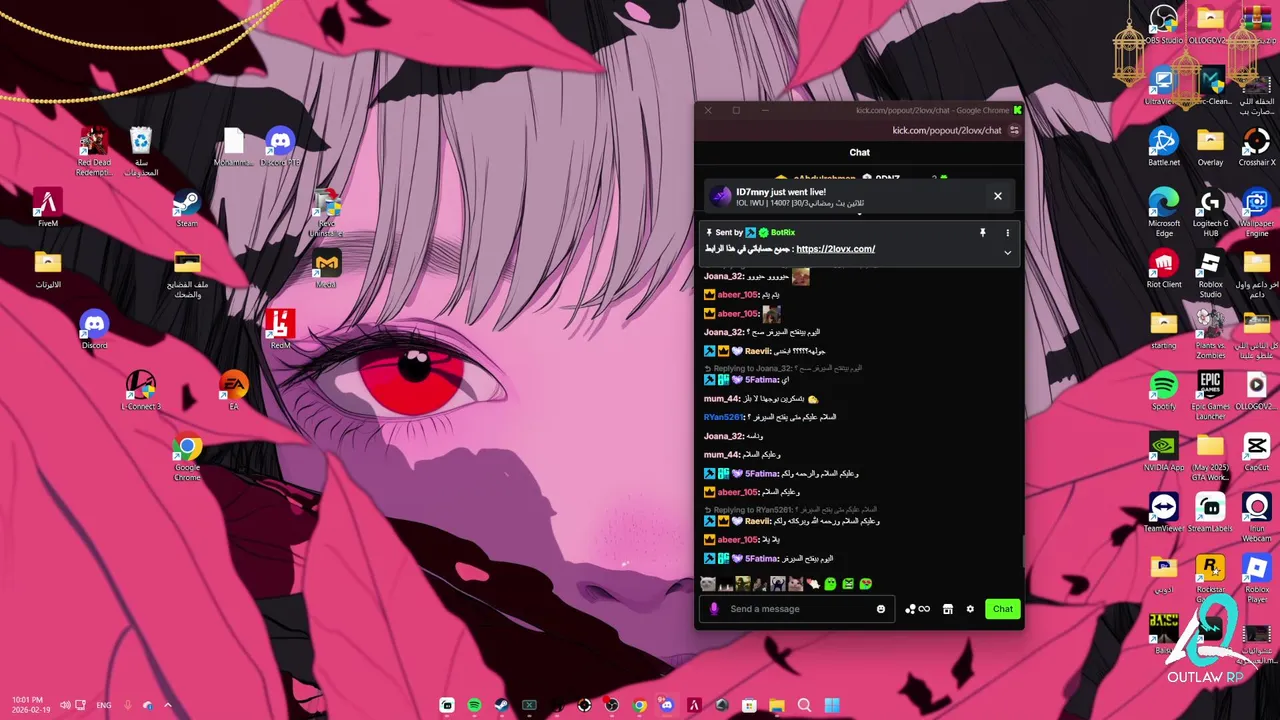Click the purple chat identity icon in input
The height and width of the screenshot is (720, 1280).
[714, 609]
